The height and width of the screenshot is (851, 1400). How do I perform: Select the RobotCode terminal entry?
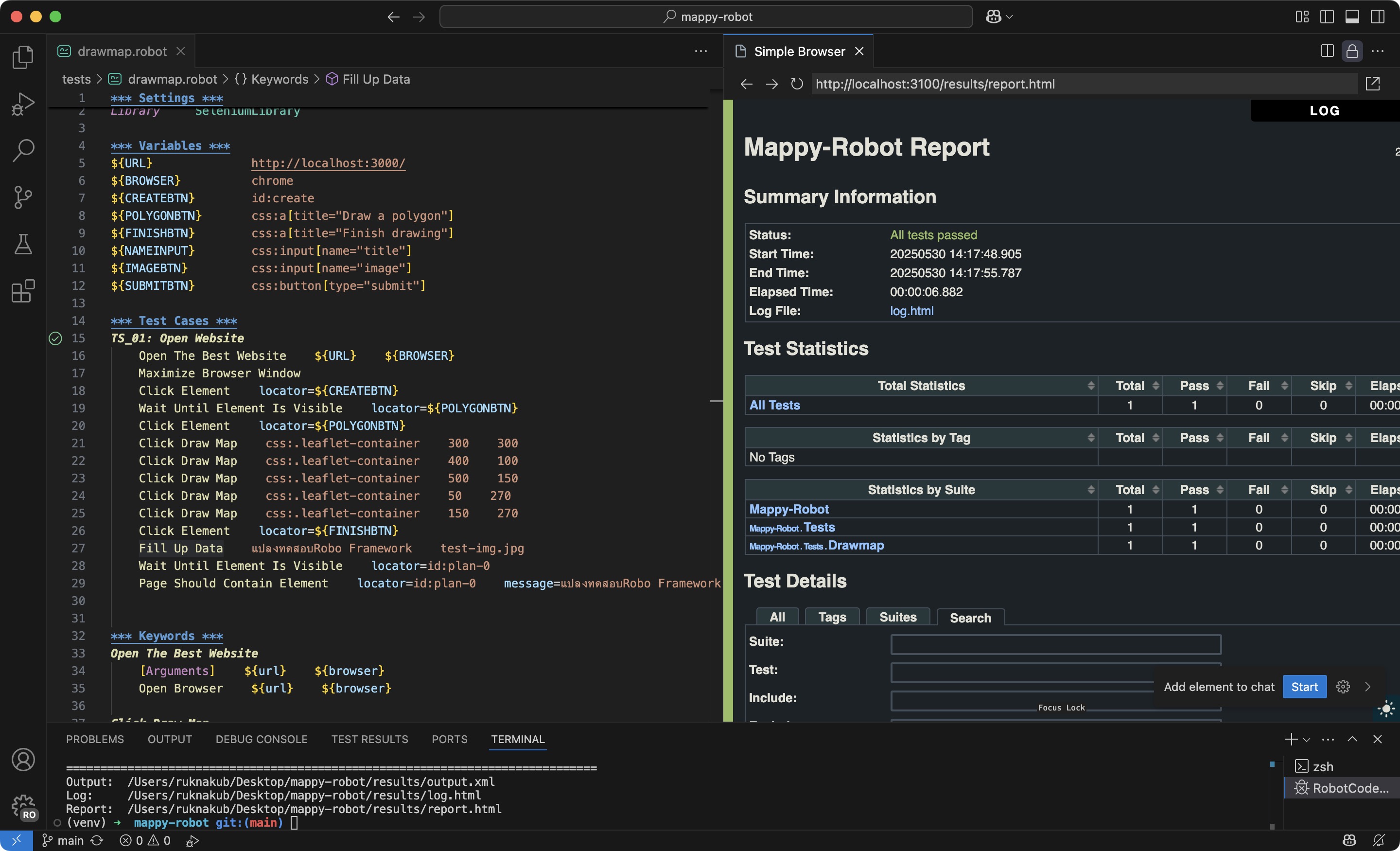[1342, 788]
